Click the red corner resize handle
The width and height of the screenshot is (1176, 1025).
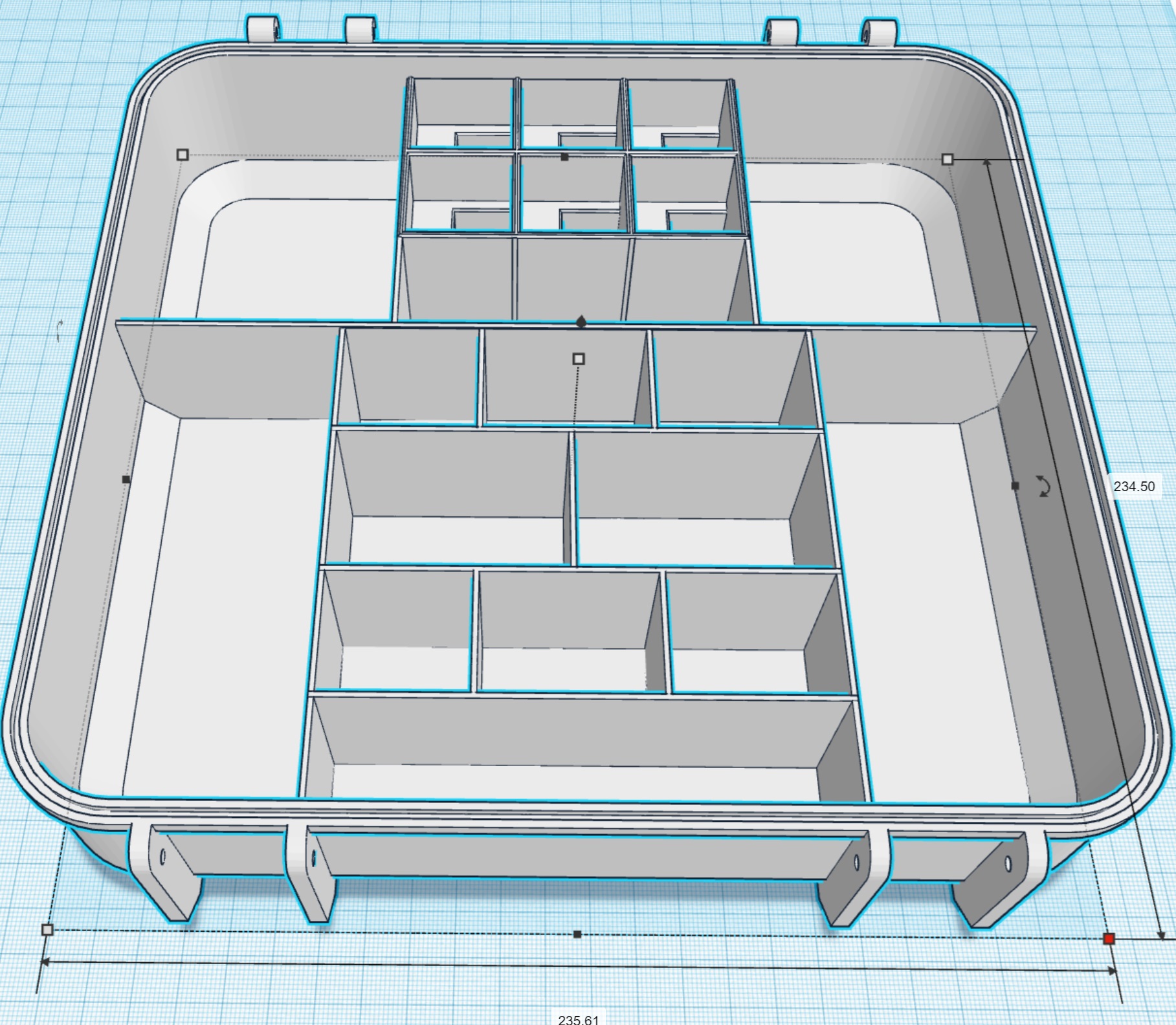pyautogui.click(x=1109, y=938)
